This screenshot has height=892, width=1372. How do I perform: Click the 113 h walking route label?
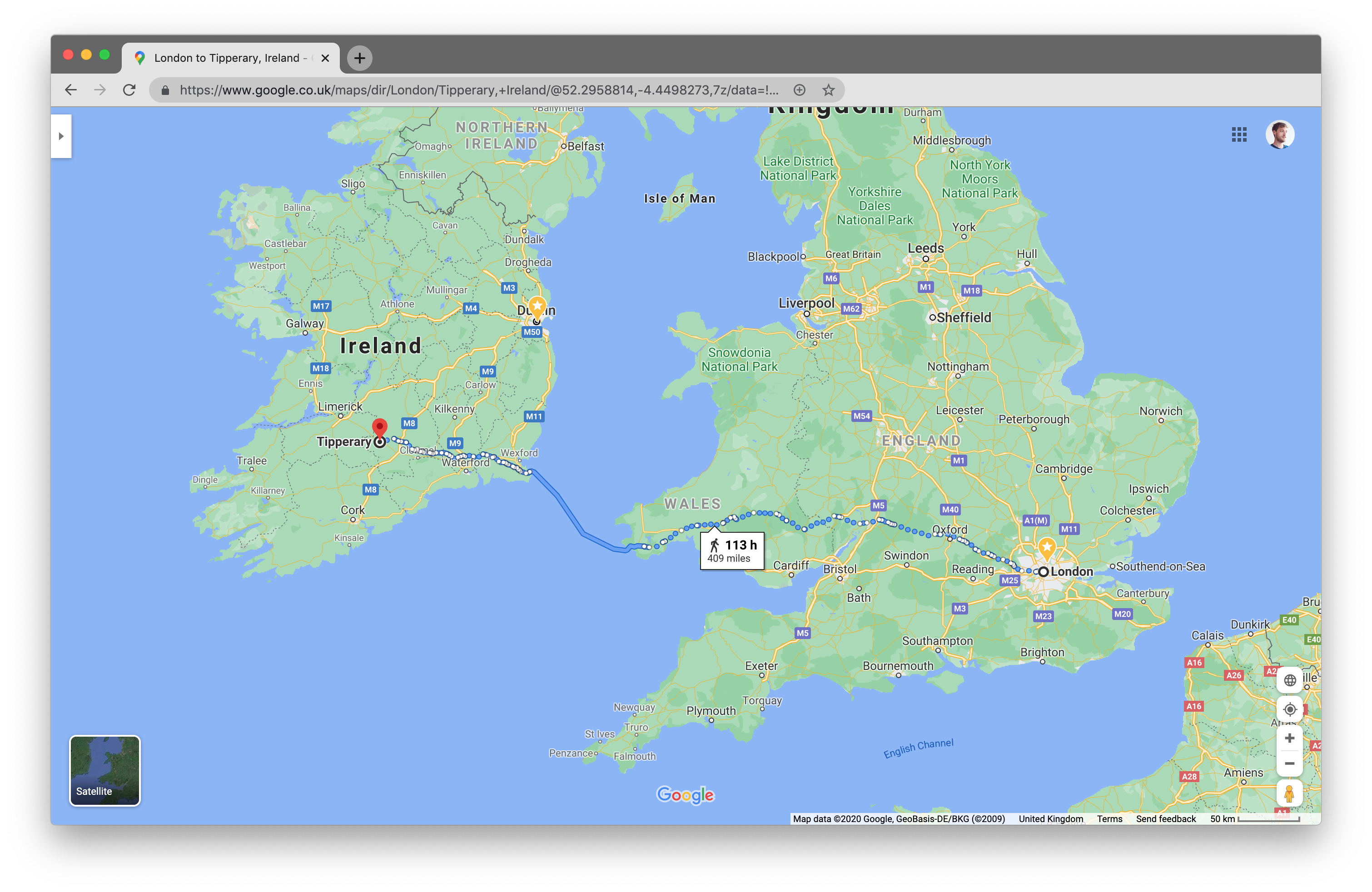coord(731,551)
